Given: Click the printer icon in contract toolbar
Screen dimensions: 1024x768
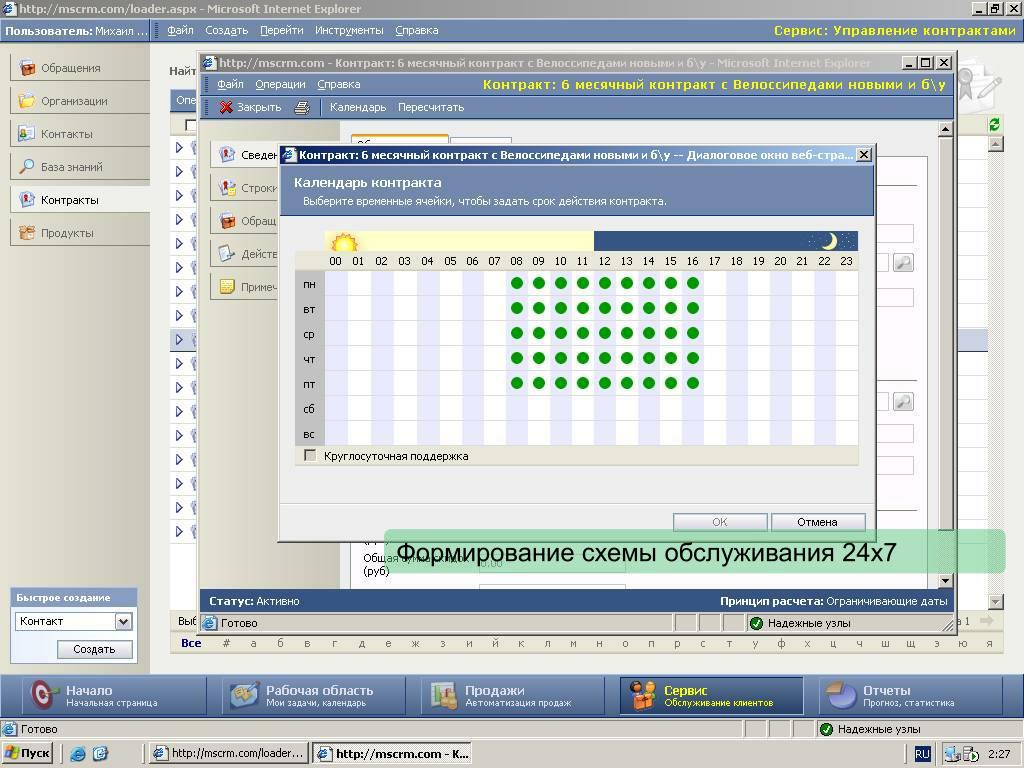Looking at the screenshot, I should [x=302, y=108].
